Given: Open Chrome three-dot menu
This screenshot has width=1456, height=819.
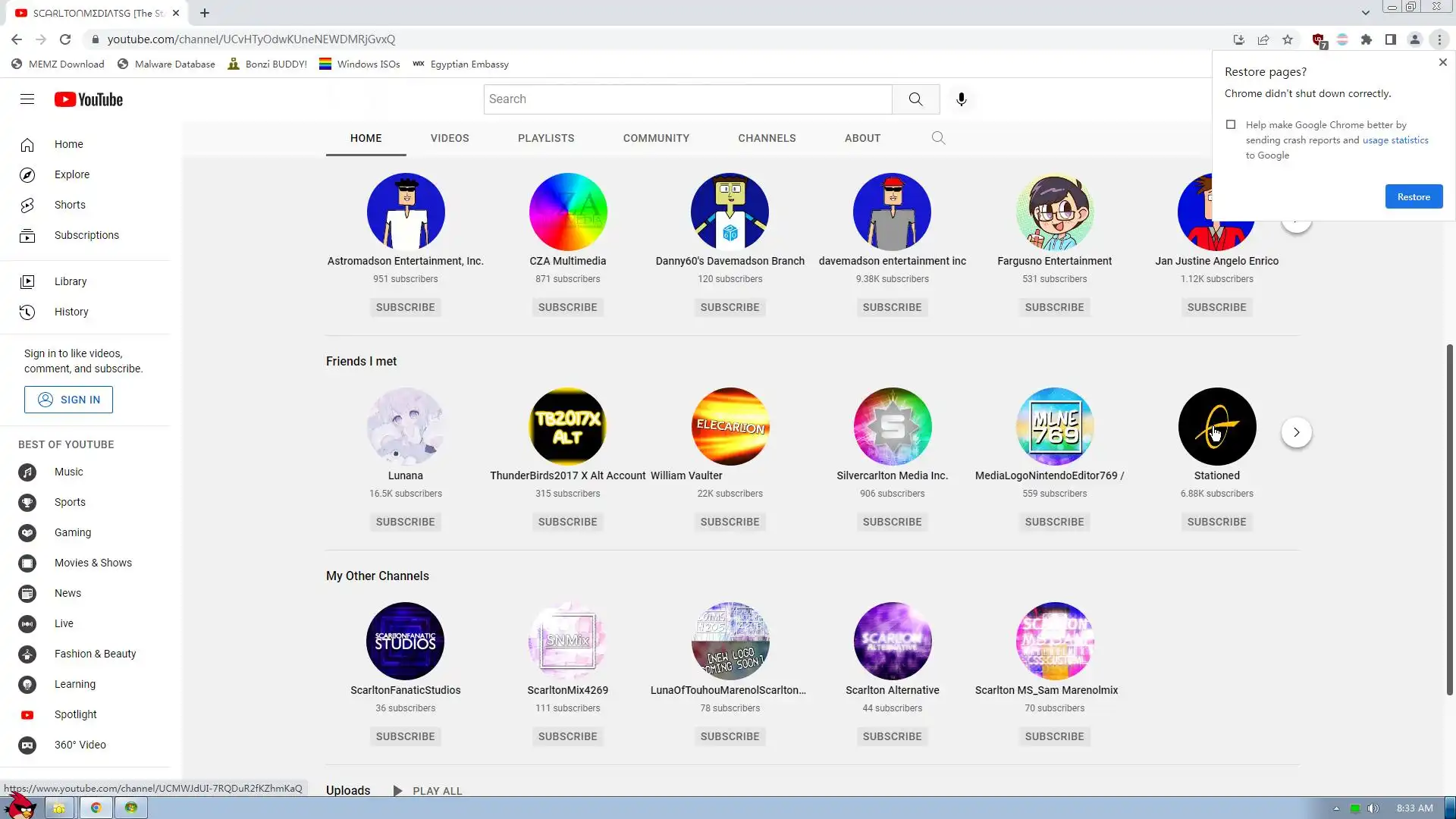Looking at the screenshot, I should pyautogui.click(x=1439, y=39).
